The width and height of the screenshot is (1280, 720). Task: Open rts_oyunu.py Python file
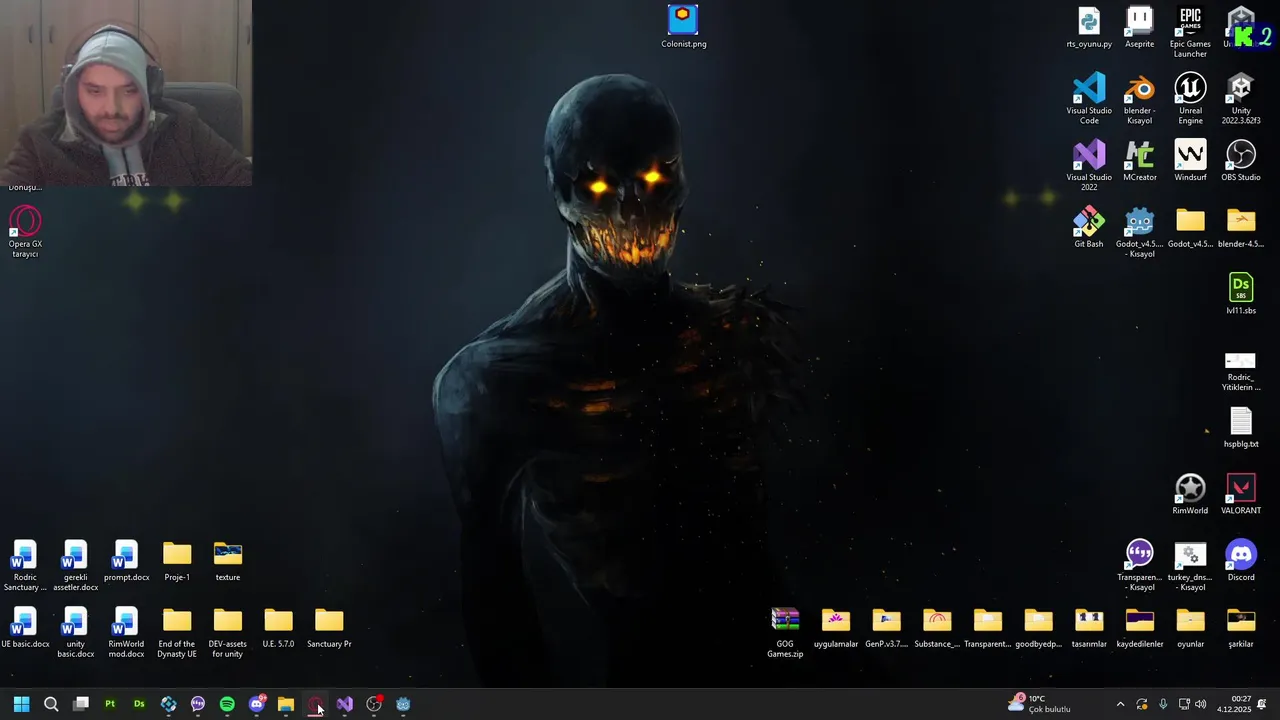[x=1089, y=27]
